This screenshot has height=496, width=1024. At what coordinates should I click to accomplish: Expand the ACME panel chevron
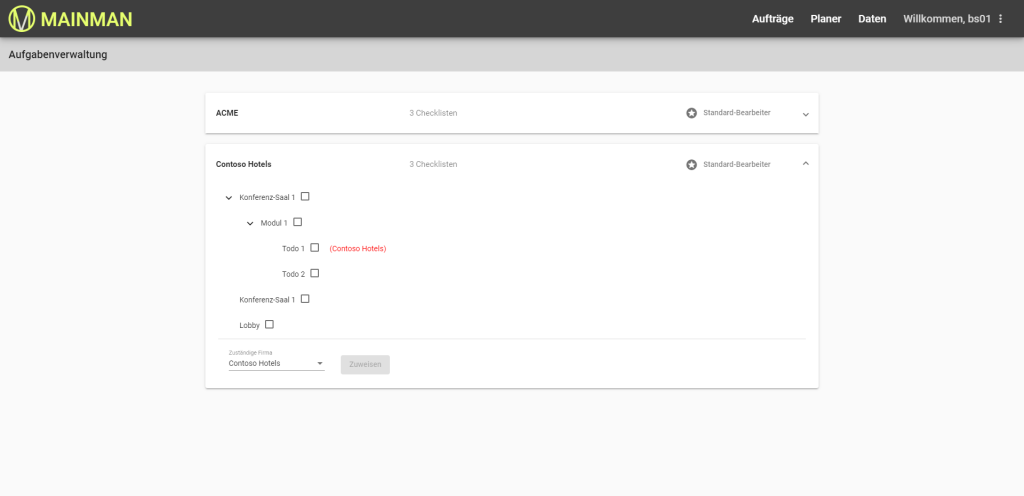tap(805, 114)
